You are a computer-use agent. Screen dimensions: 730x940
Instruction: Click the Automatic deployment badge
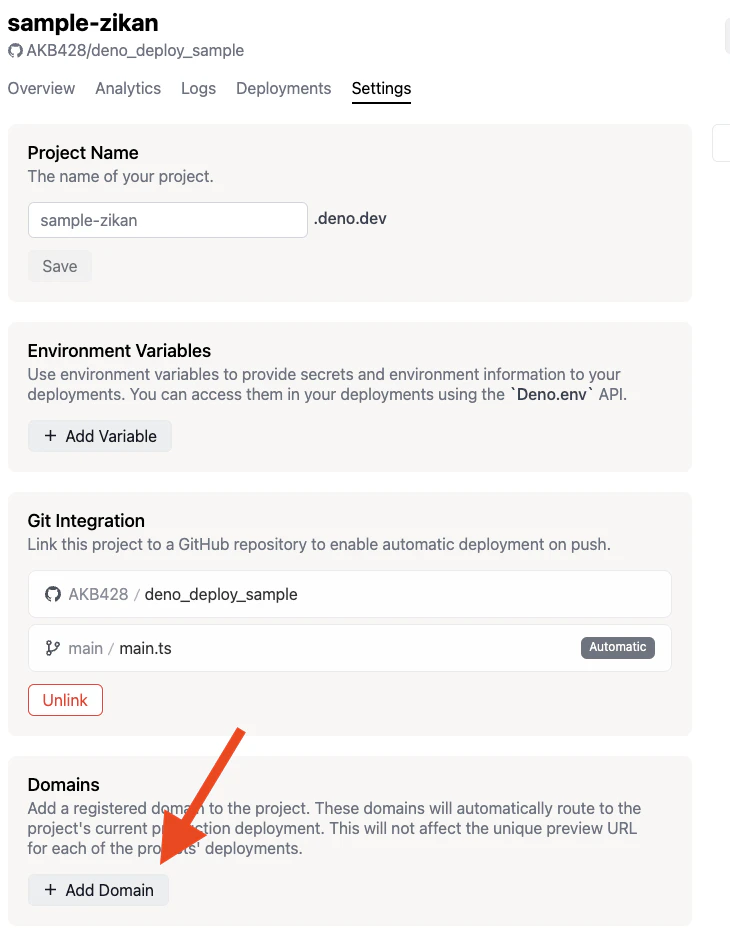[617, 647]
